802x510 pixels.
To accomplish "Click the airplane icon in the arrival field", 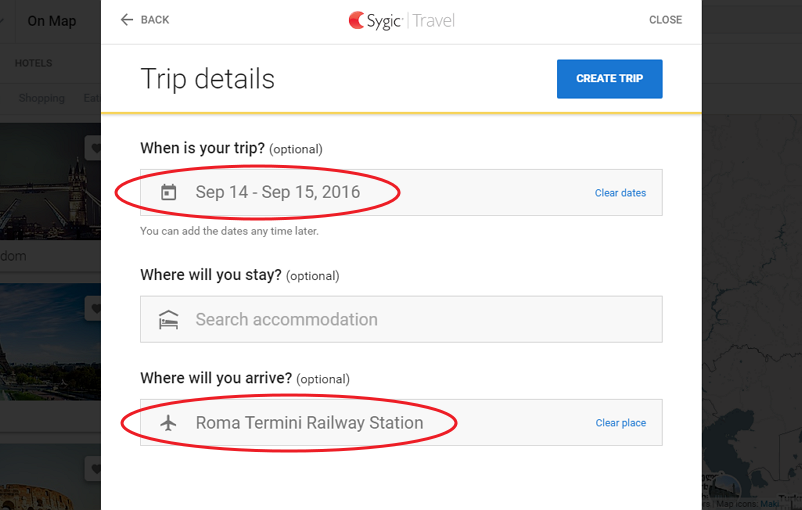I will 168,423.
